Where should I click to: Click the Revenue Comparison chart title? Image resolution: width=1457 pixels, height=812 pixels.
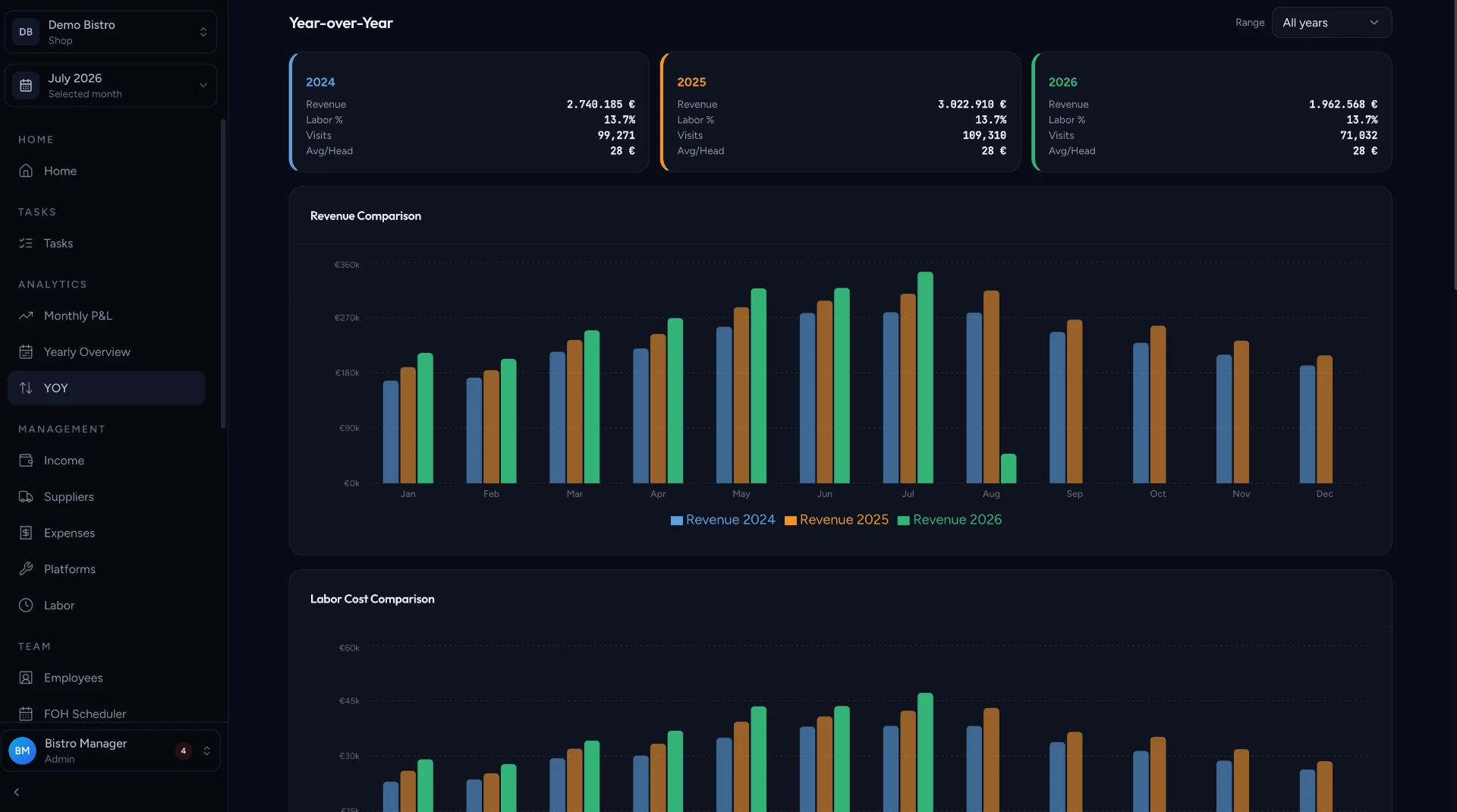[x=366, y=216]
